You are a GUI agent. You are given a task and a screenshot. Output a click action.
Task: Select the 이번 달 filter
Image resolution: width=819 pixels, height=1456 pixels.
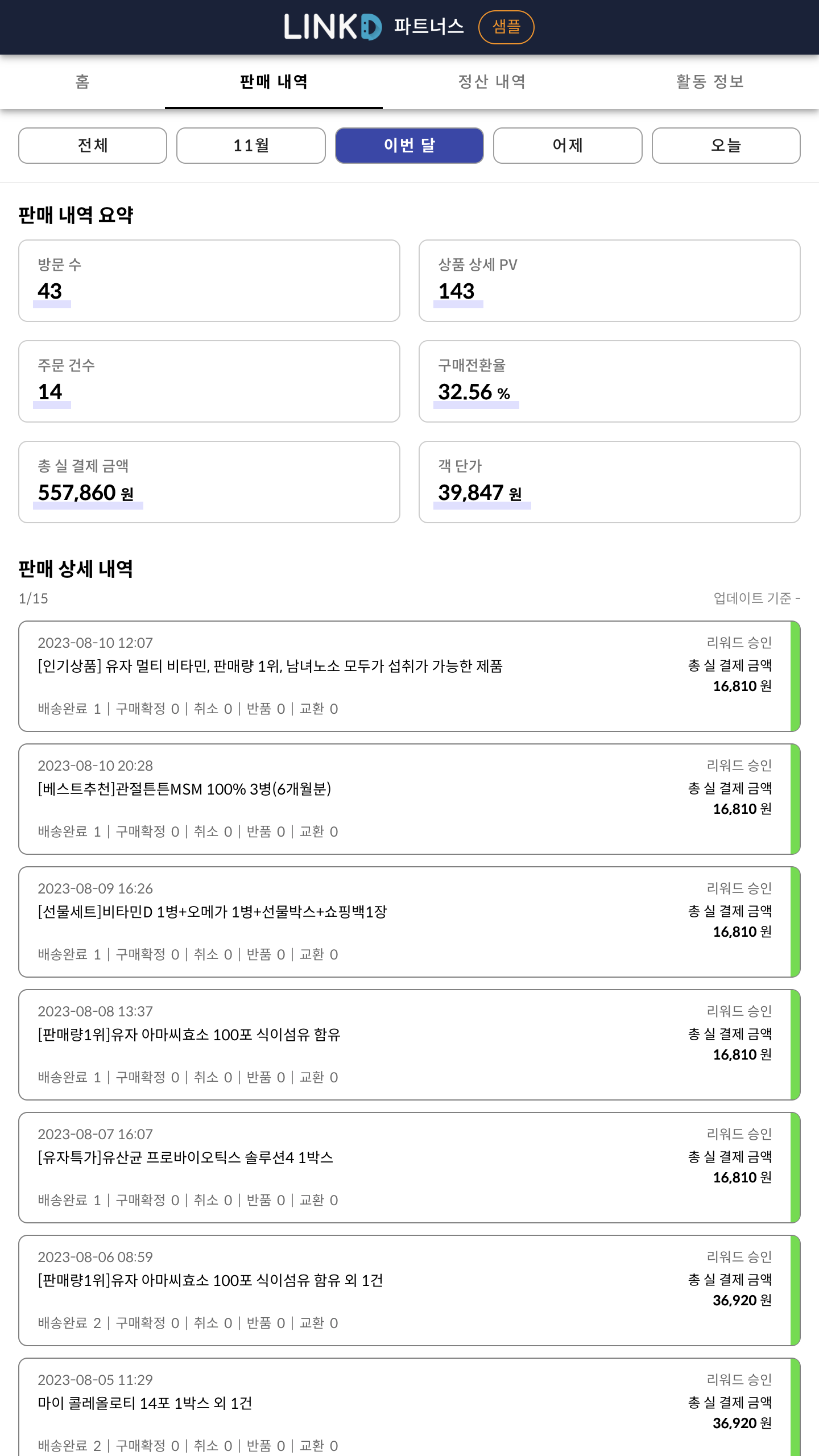click(x=409, y=146)
